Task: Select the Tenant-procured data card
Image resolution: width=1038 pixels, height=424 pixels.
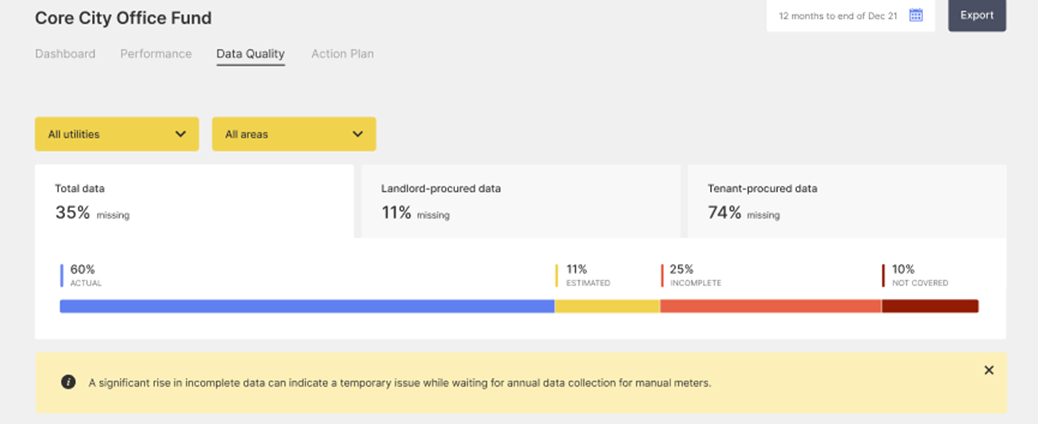Action: click(x=846, y=201)
